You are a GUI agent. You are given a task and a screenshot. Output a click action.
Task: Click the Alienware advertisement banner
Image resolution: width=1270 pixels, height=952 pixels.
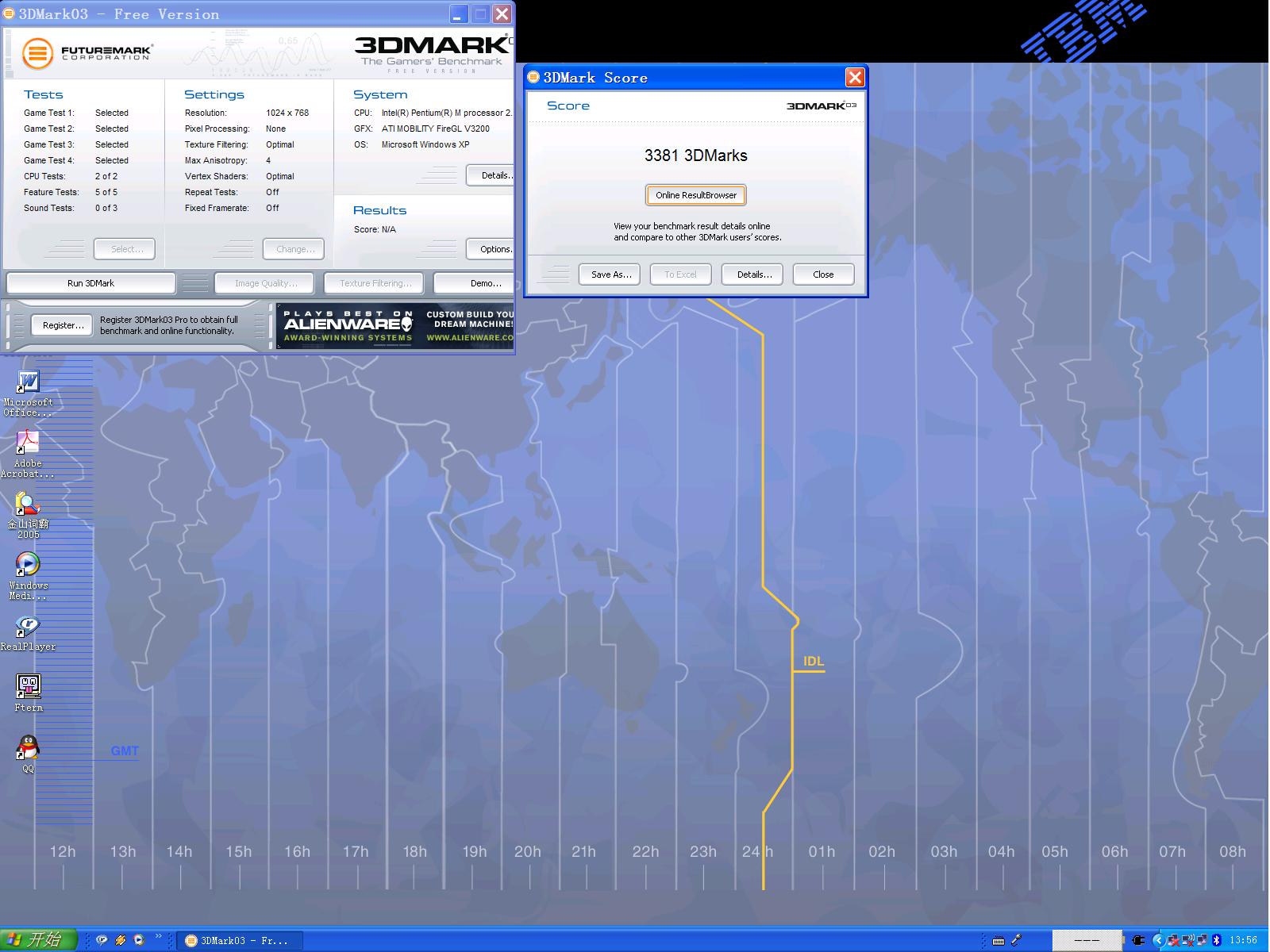tap(395, 326)
